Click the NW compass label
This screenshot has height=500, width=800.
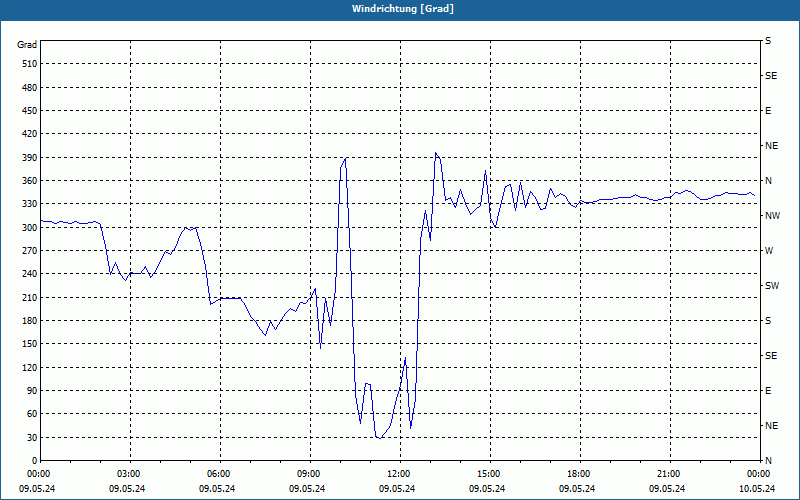click(772, 216)
